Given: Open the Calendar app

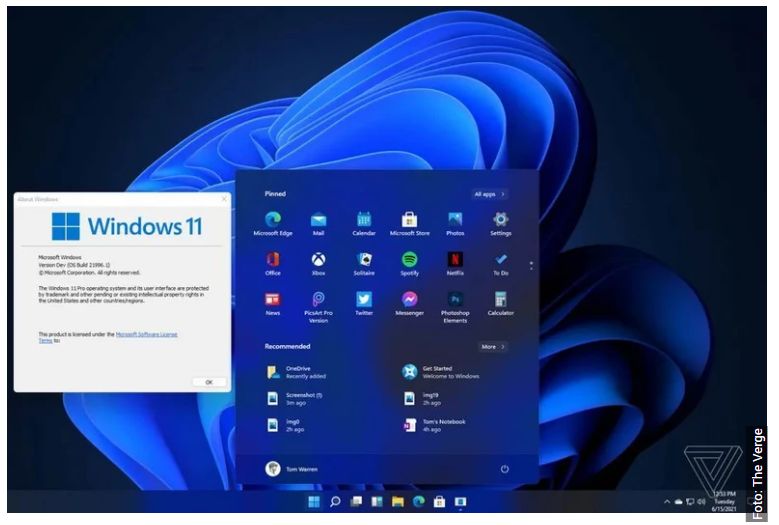Looking at the screenshot, I should click(364, 224).
